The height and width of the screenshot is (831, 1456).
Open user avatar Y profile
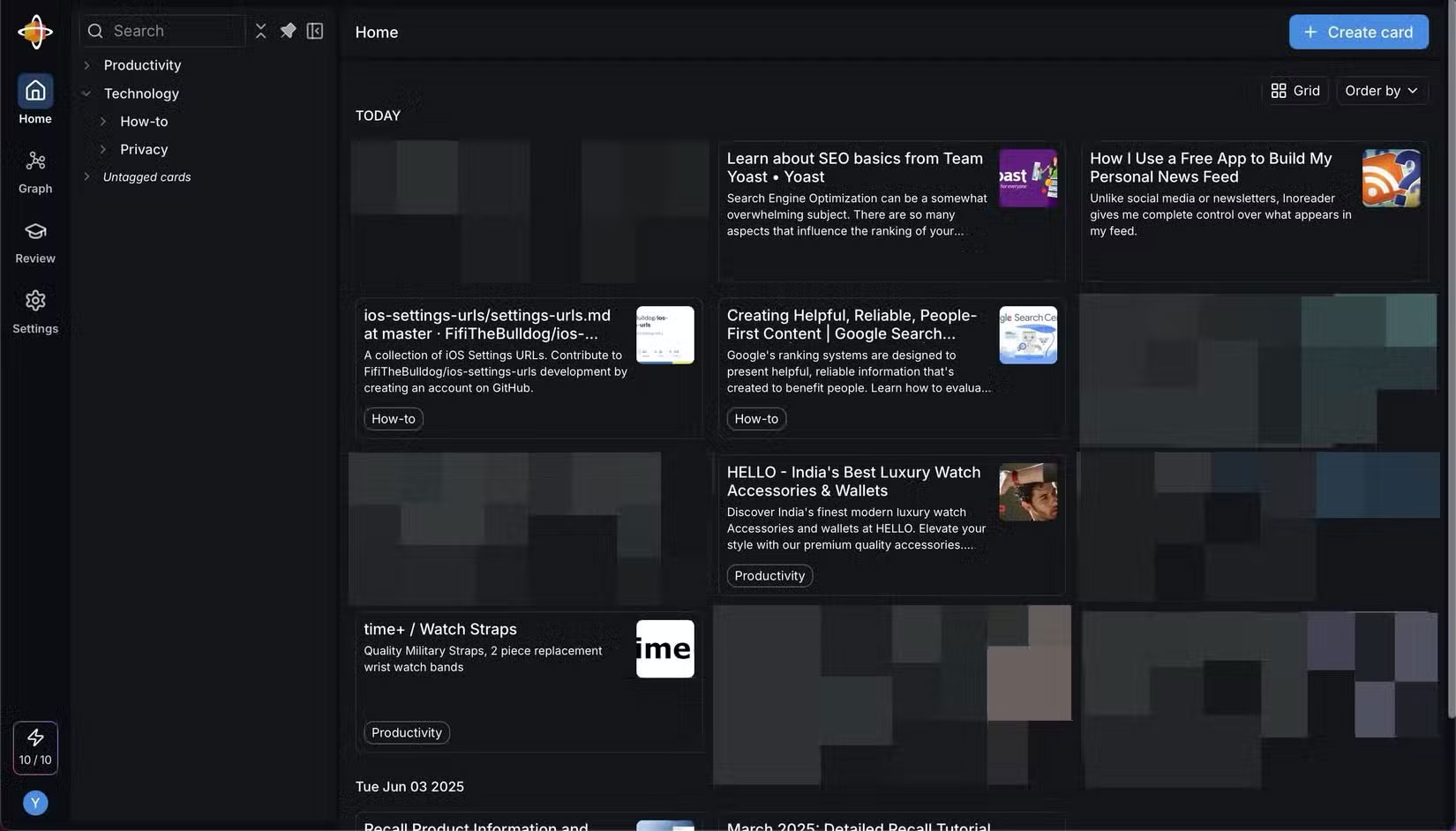pos(35,802)
